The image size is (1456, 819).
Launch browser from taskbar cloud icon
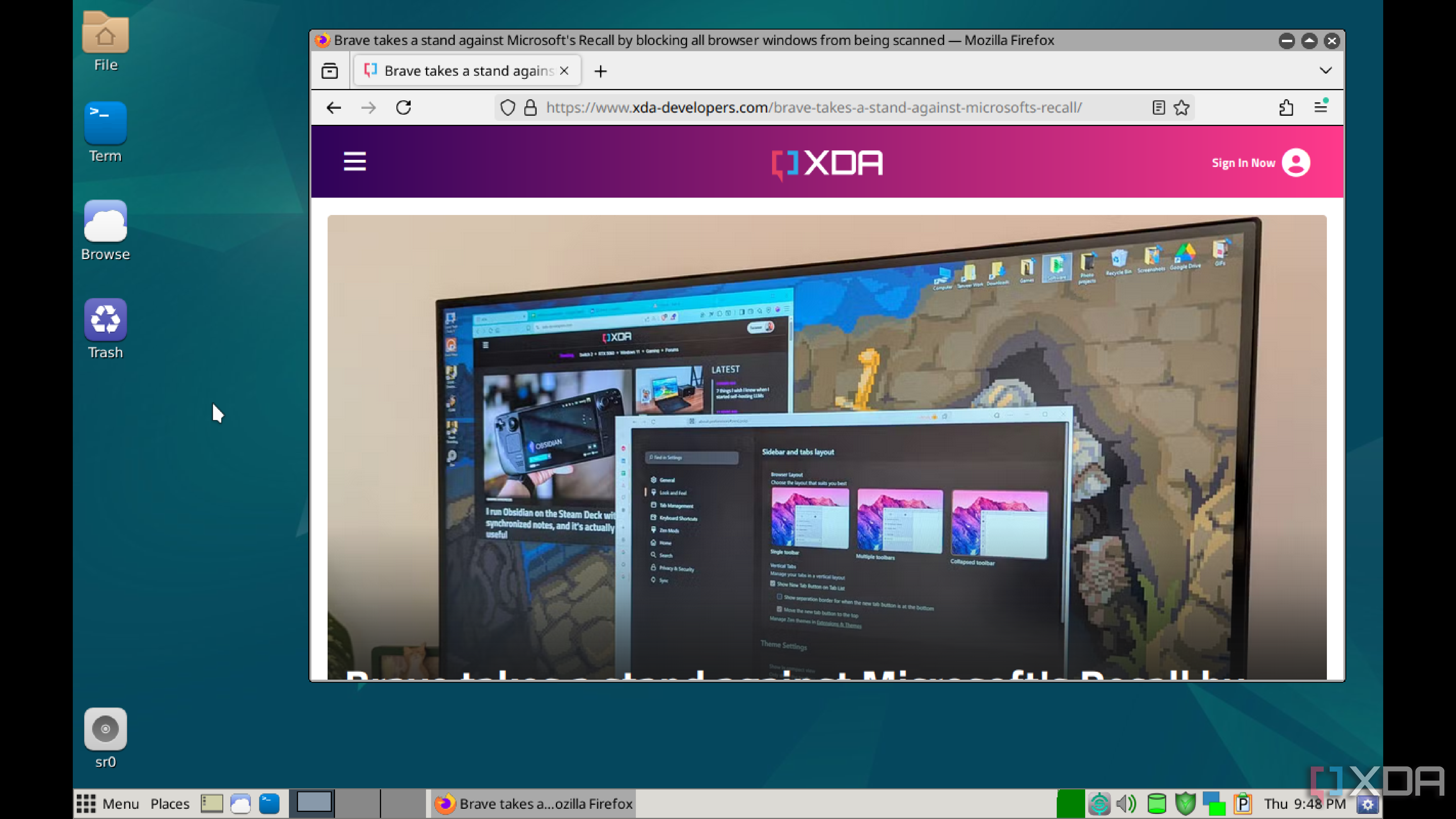tap(241, 803)
